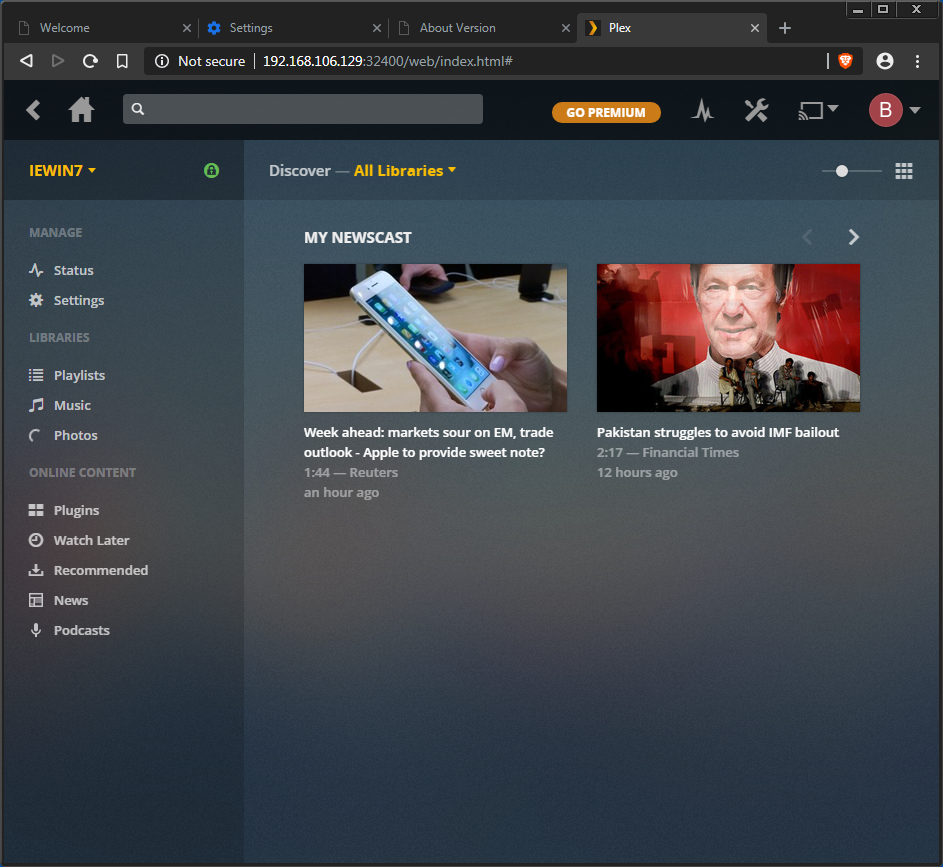This screenshot has width=943, height=867.
Task: Click the Plugins grid icon
Action: [36, 510]
